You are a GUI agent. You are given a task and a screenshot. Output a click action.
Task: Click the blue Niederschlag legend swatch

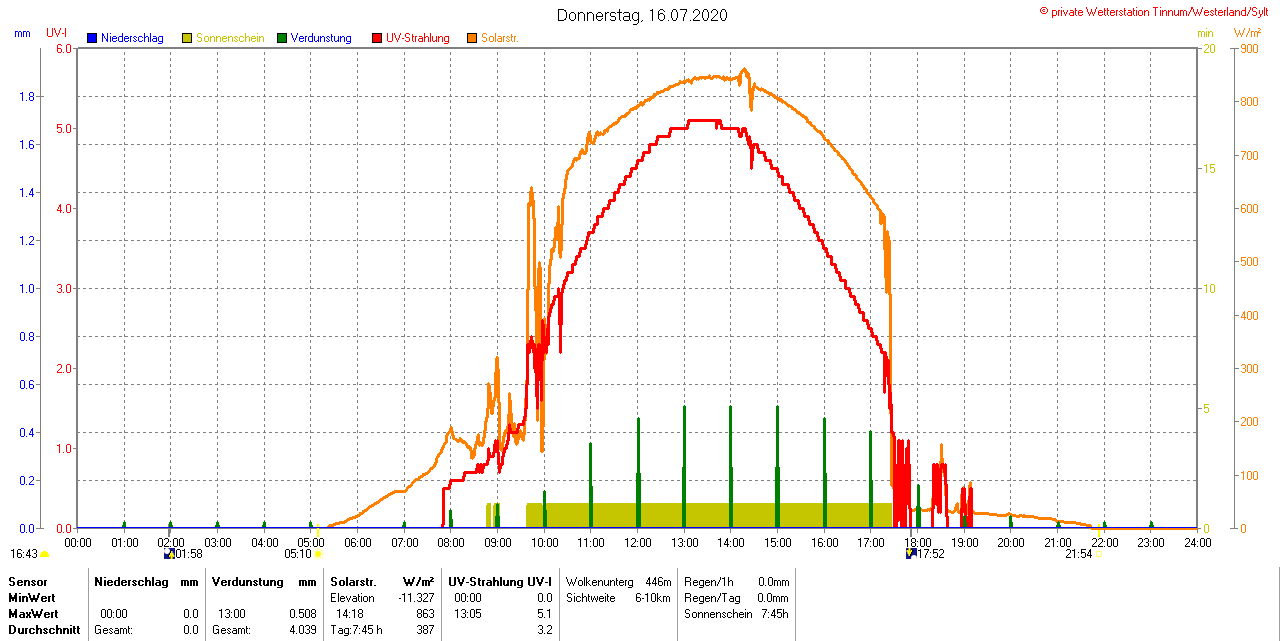[x=93, y=38]
